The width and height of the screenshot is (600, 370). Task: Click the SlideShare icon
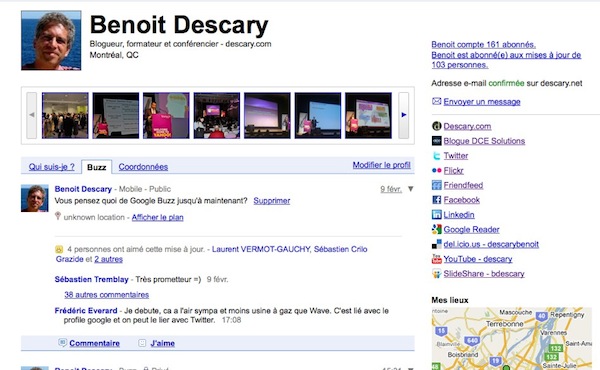(437, 274)
